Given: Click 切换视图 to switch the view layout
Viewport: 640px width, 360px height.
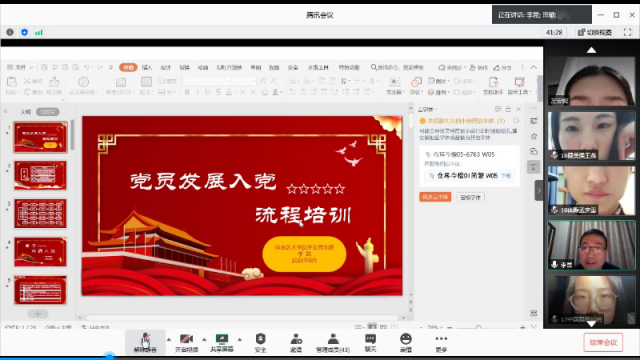Looking at the screenshot, I should [595, 32].
